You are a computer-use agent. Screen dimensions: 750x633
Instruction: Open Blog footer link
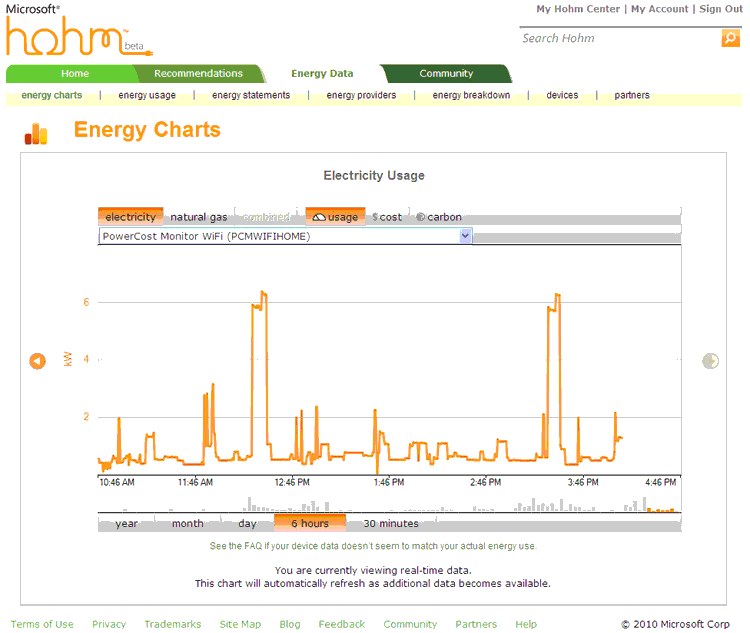pyautogui.click(x=290, y=624)
